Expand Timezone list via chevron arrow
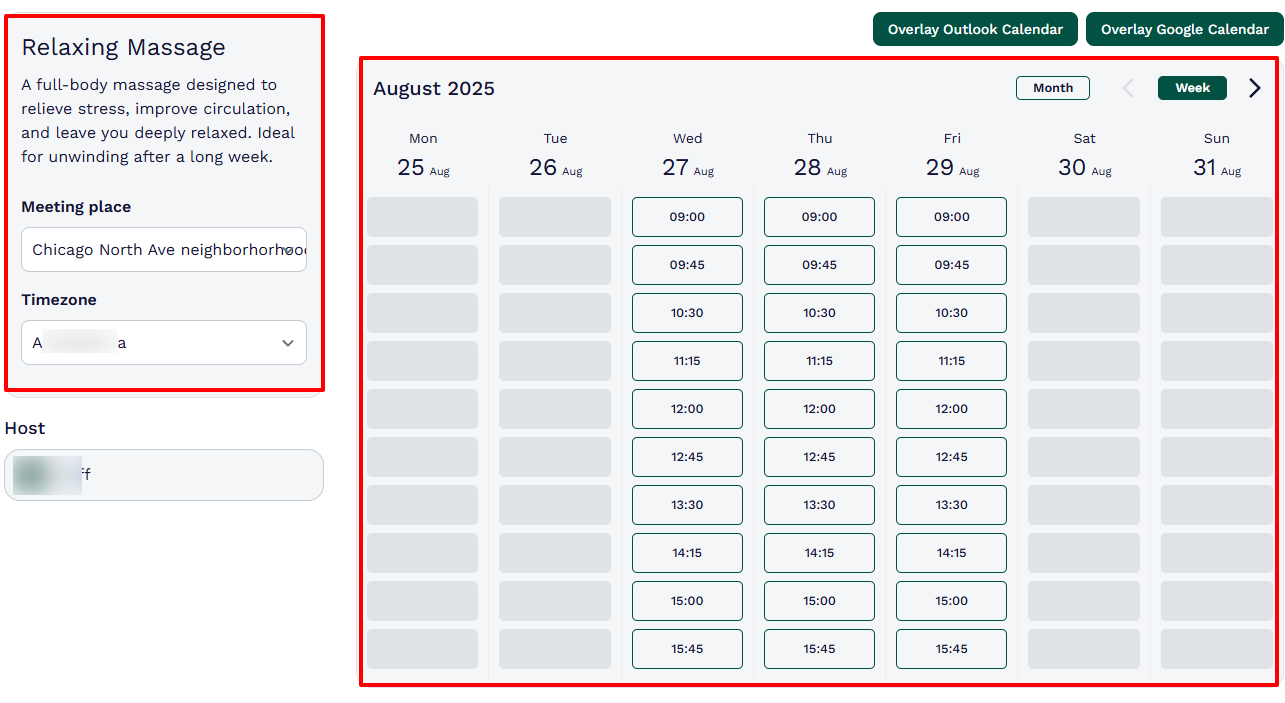The width and height of the screenshot is (1285, 703). (x=288, y=343)
